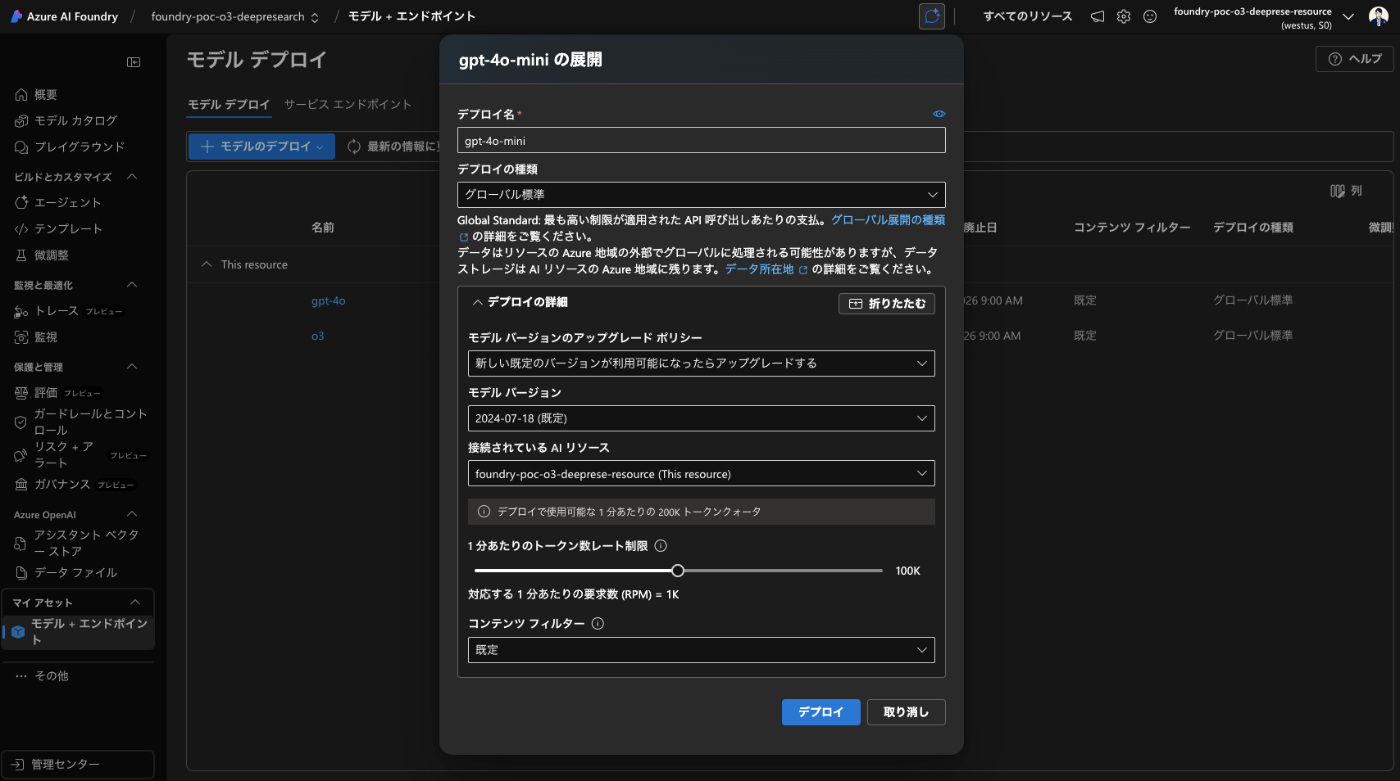Click the 取り消し button
1400x781 pixels.
(x=906, y=712)
